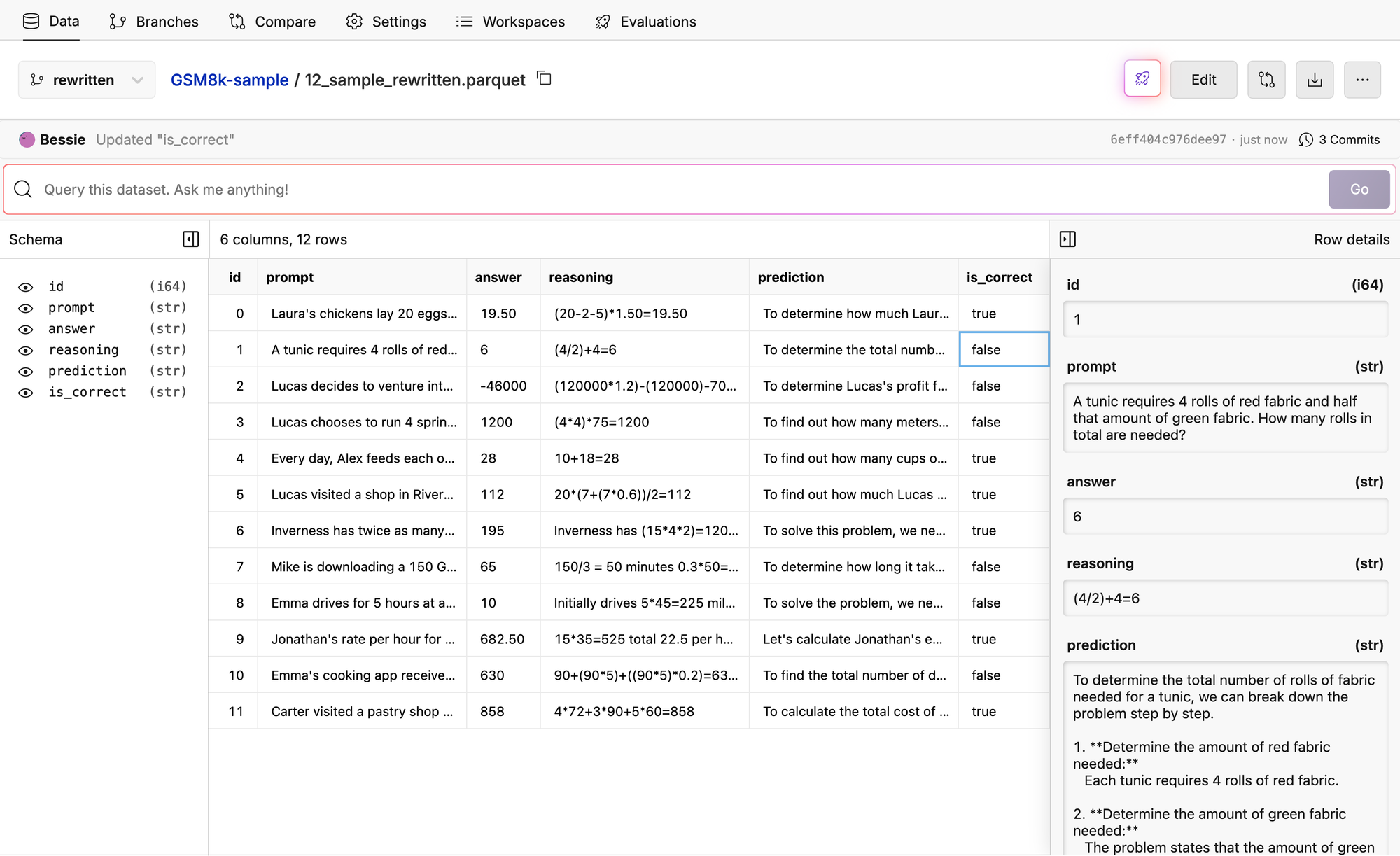The image size is (1400, 856).
Task: Download the parquet file
Action: point(1314,79)
